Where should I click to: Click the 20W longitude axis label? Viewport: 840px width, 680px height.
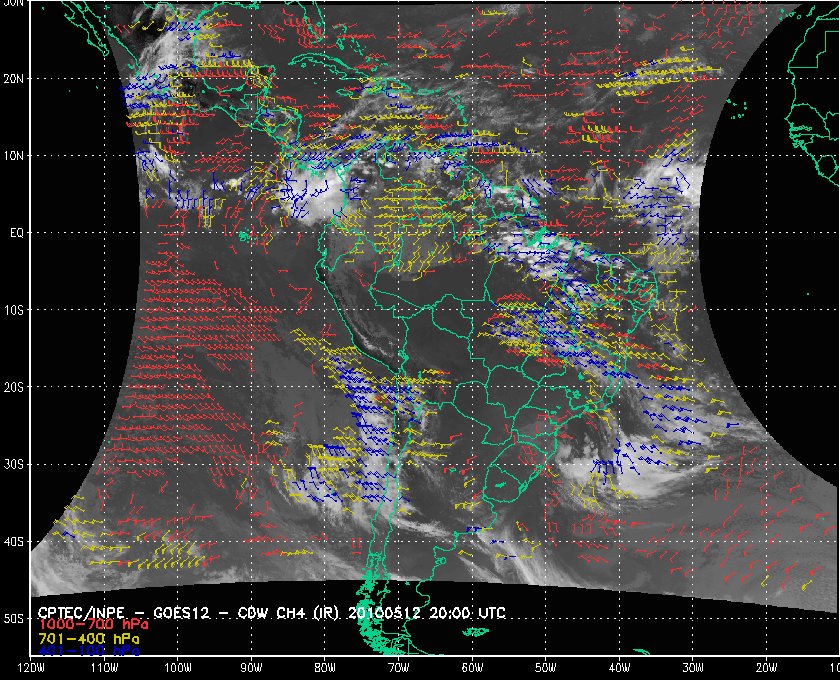point(767,668)
